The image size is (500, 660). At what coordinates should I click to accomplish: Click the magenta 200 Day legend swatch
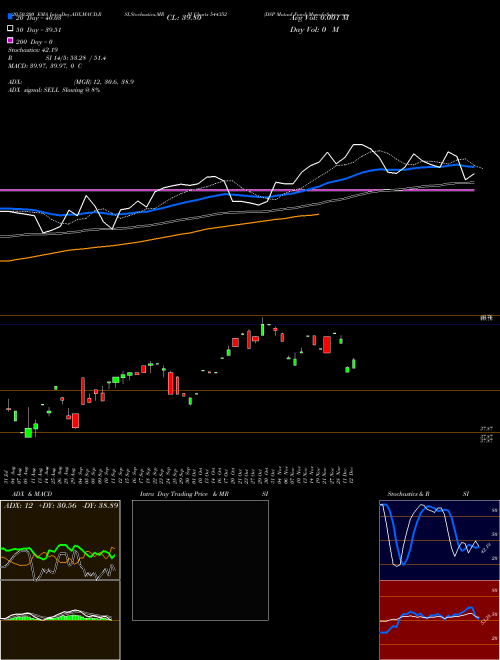(x=11, y=40)
